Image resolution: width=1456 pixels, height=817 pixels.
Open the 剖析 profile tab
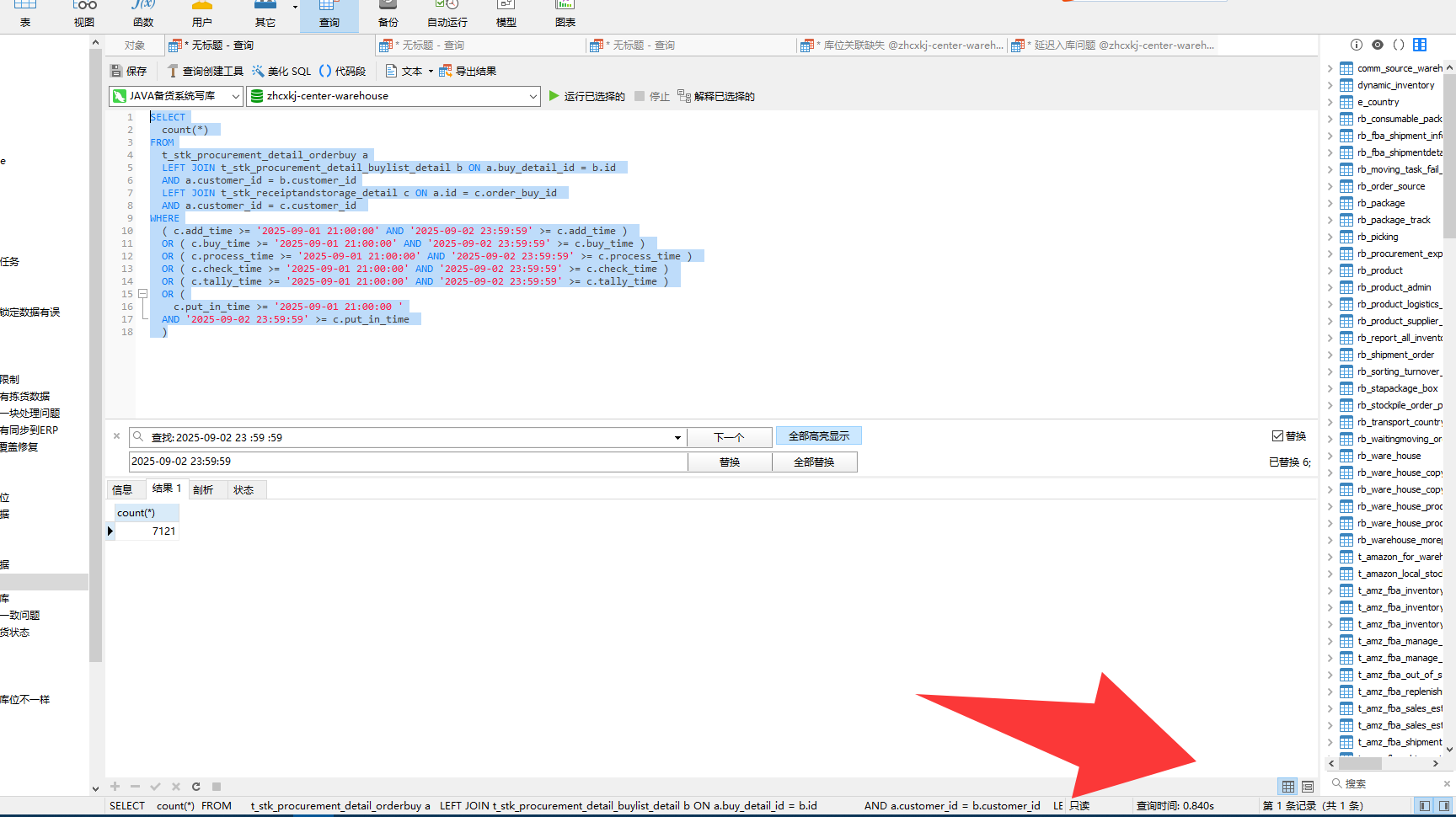click(x=204, y=490)
